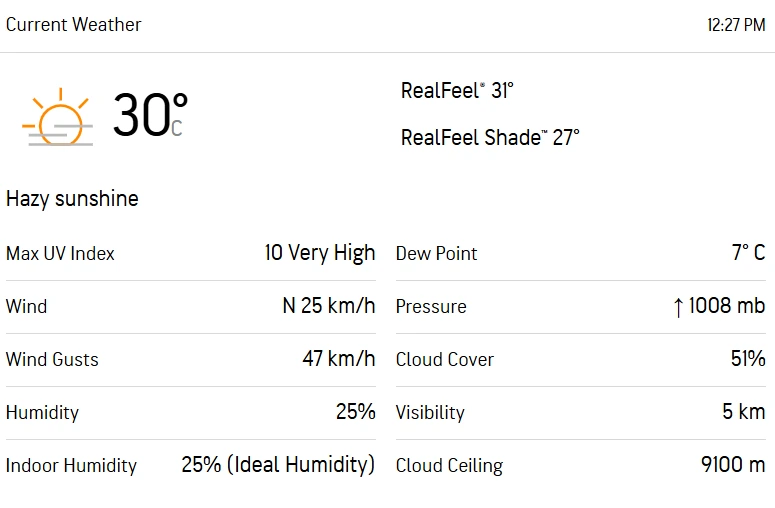
Task: Click the 12:27 PM timestamp
Action: coord(736,25)
